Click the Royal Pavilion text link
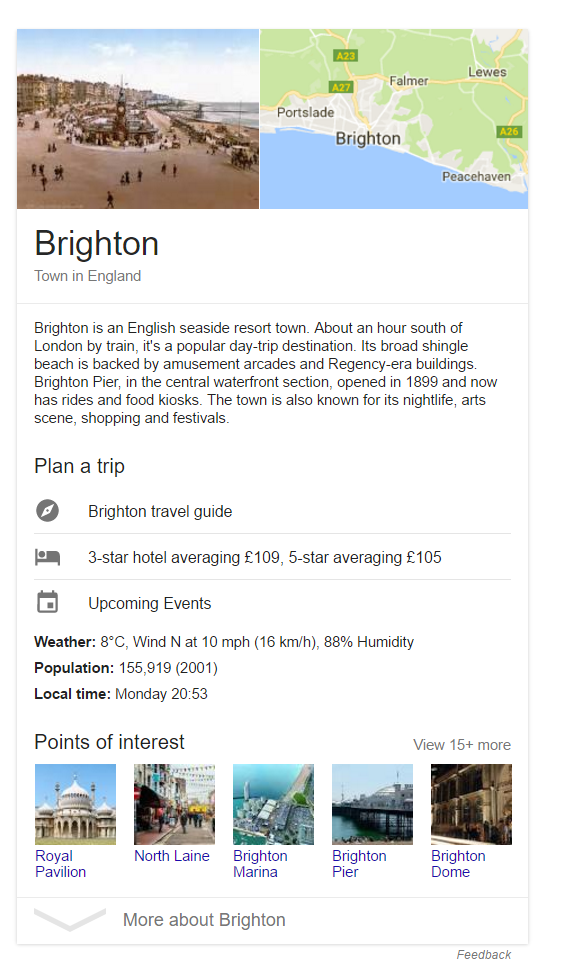Screen dimensions: 583x963 coord(60,864)
